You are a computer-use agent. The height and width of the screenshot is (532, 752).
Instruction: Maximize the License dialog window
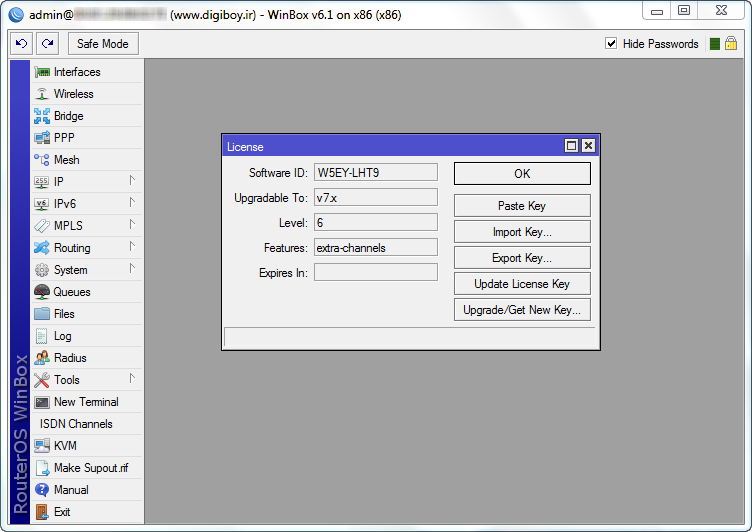[571, 146]
